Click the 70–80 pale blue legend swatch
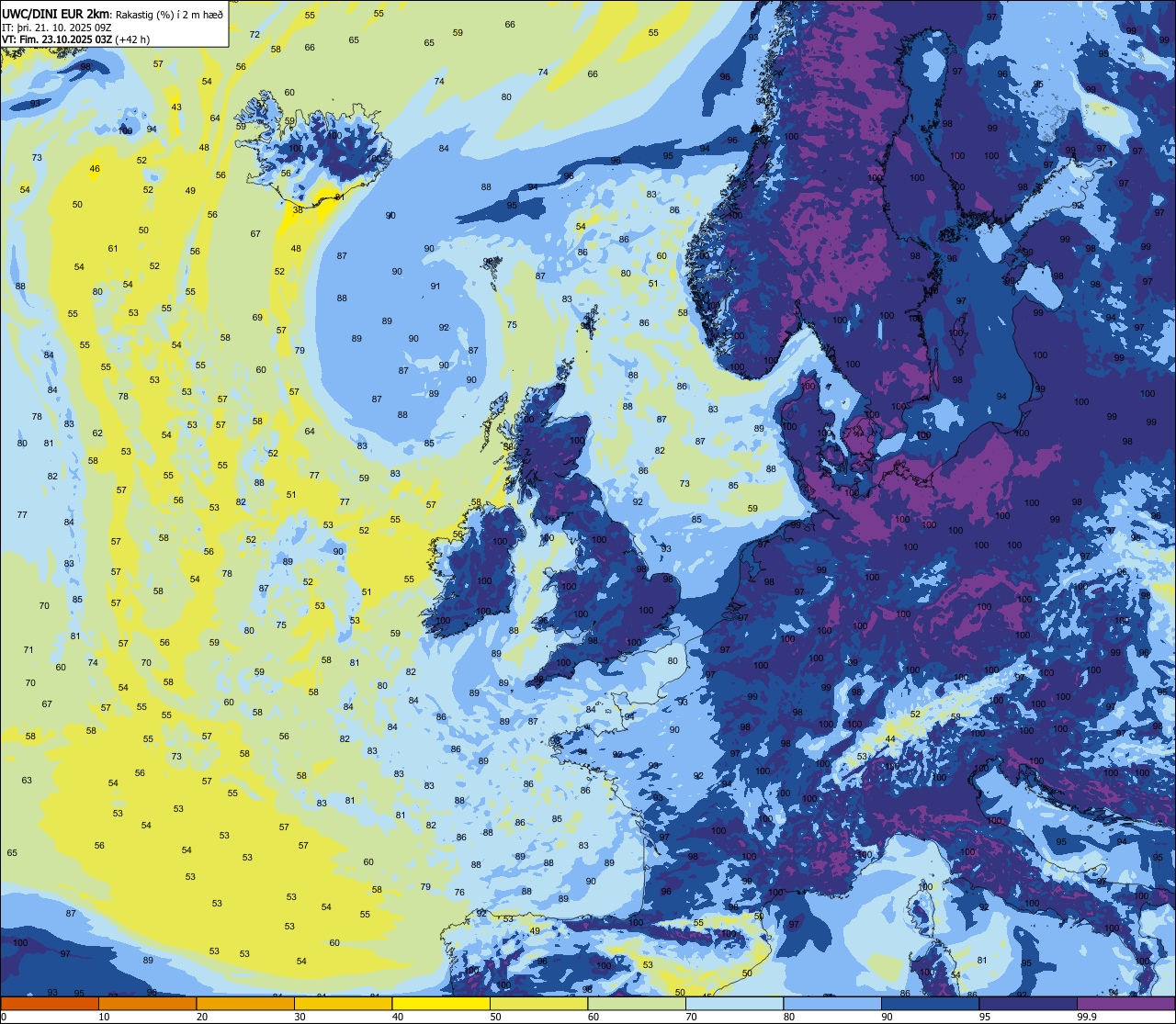 734,1003
